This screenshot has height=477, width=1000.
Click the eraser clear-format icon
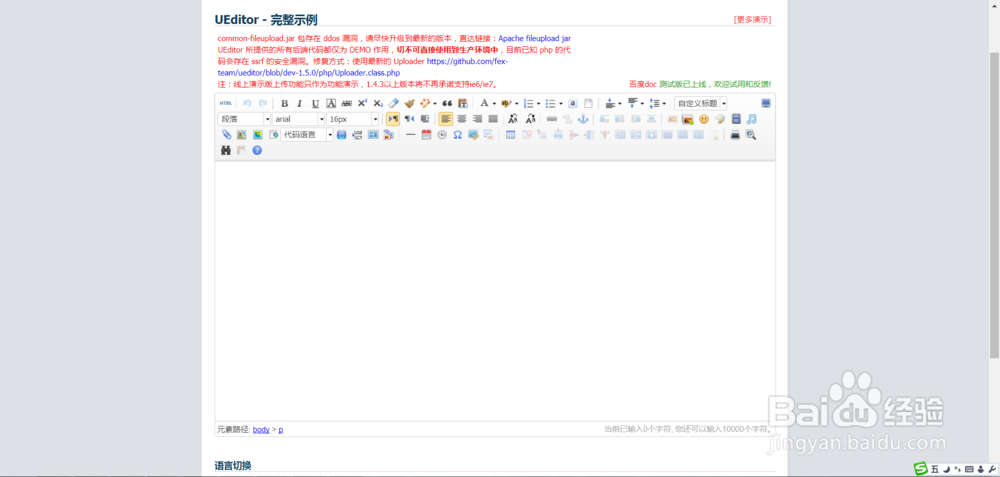click(x=393, y=103)
